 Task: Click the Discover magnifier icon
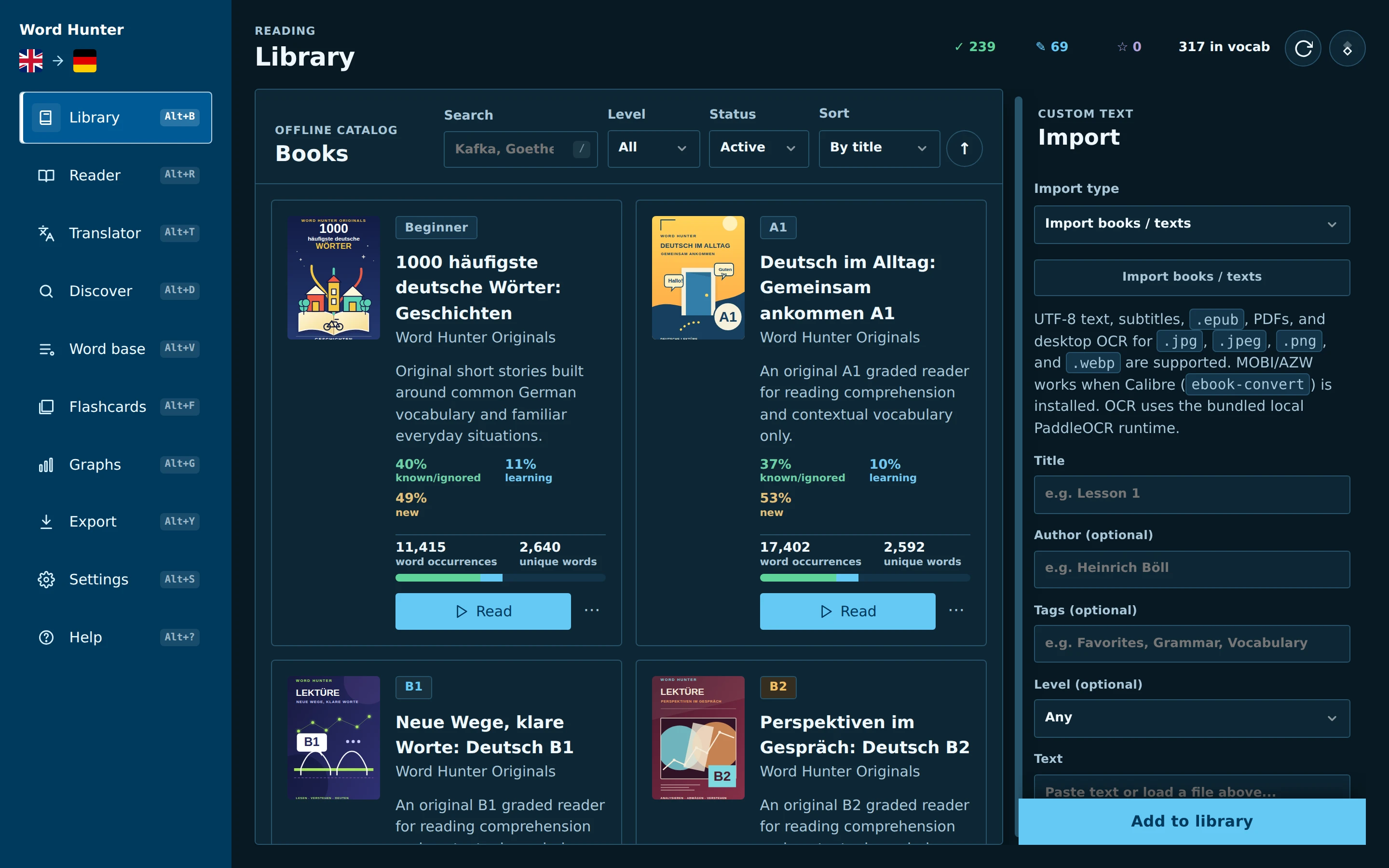pos(46,291)
